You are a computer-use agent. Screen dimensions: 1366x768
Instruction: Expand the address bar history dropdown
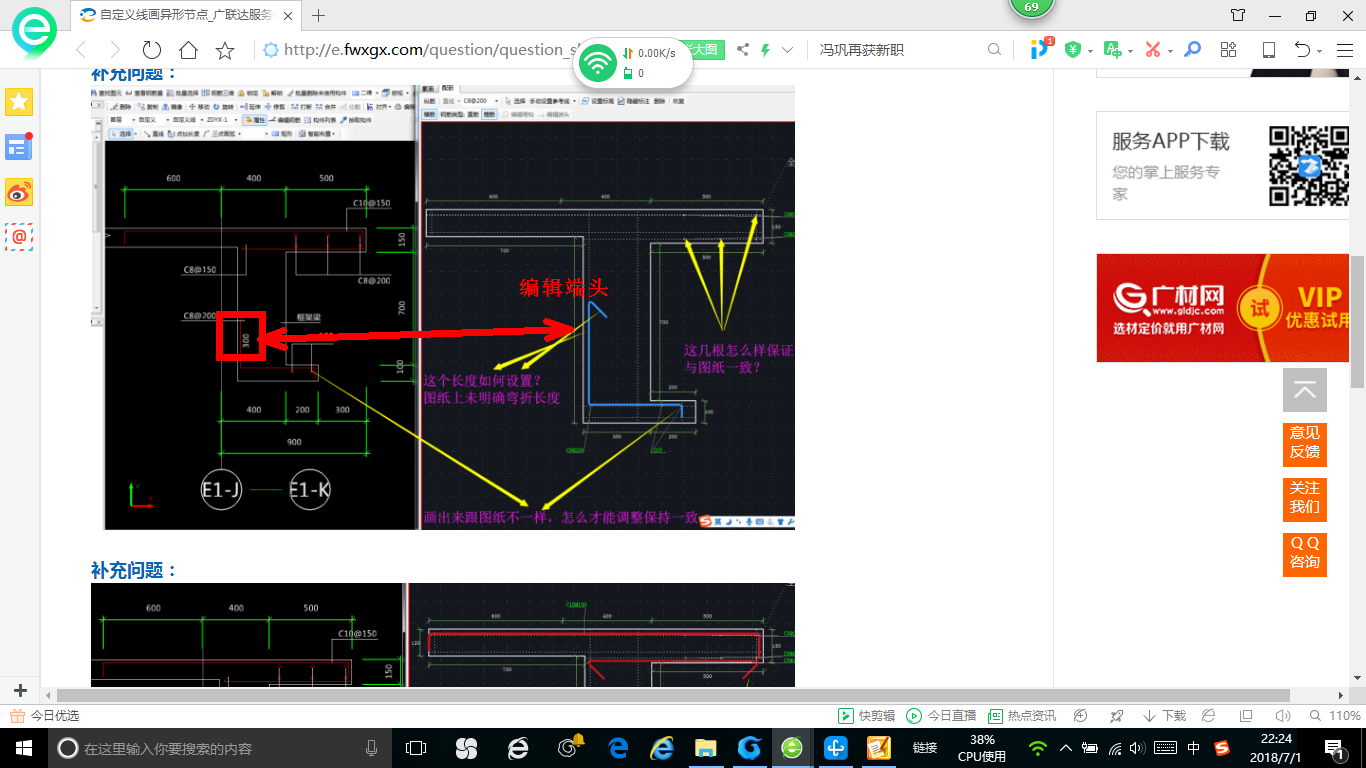tap(788, 50)
